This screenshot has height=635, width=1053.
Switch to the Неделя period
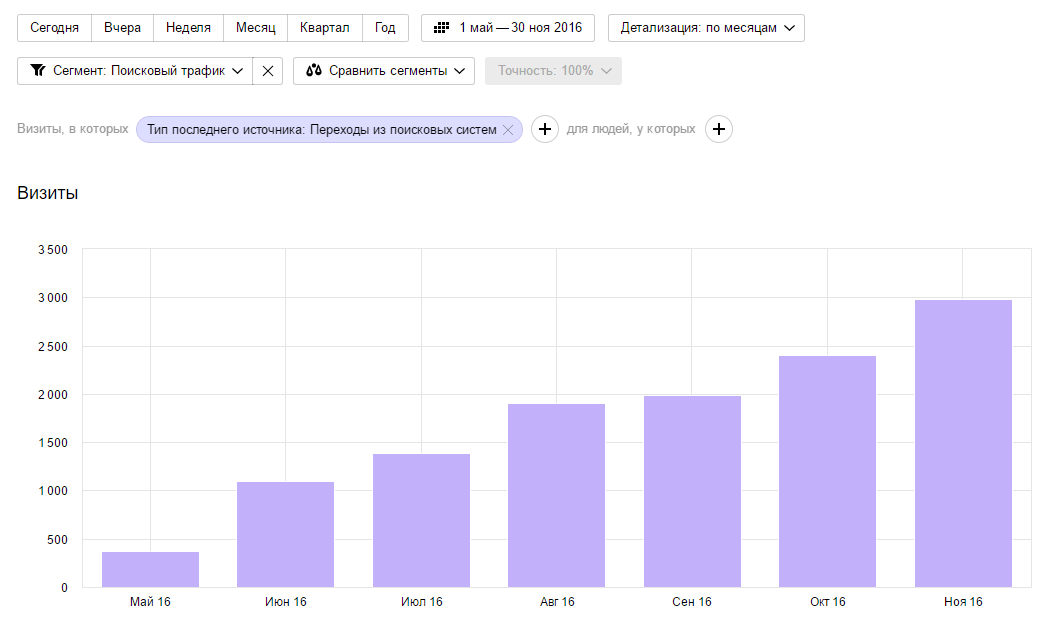coord(188,28)
